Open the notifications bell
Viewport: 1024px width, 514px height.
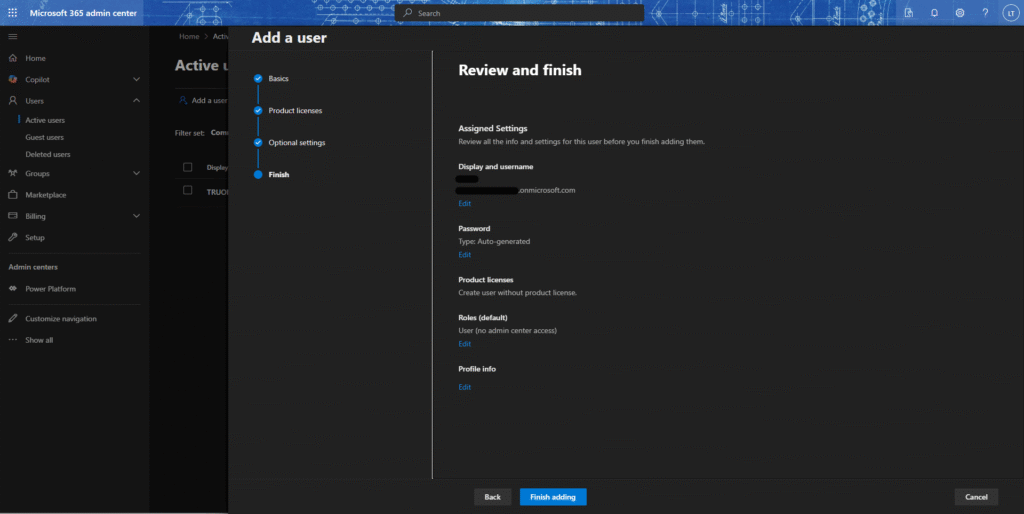coord(934,13)
